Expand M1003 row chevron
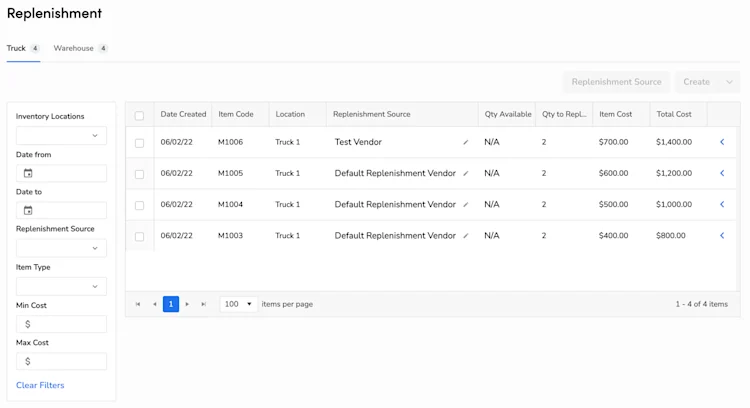750x408 pixels. (x=722, y=235)
